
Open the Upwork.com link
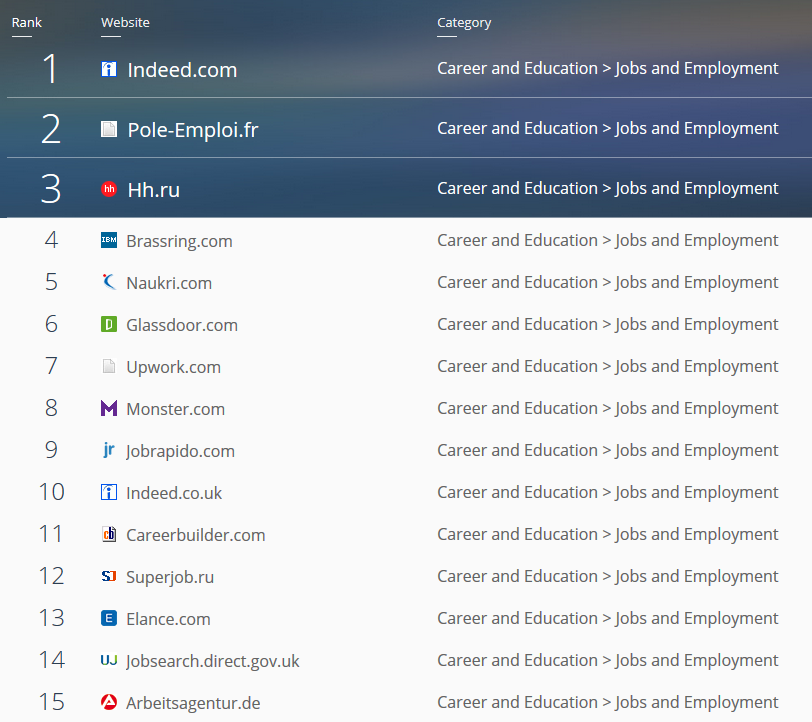click(173, 368)
